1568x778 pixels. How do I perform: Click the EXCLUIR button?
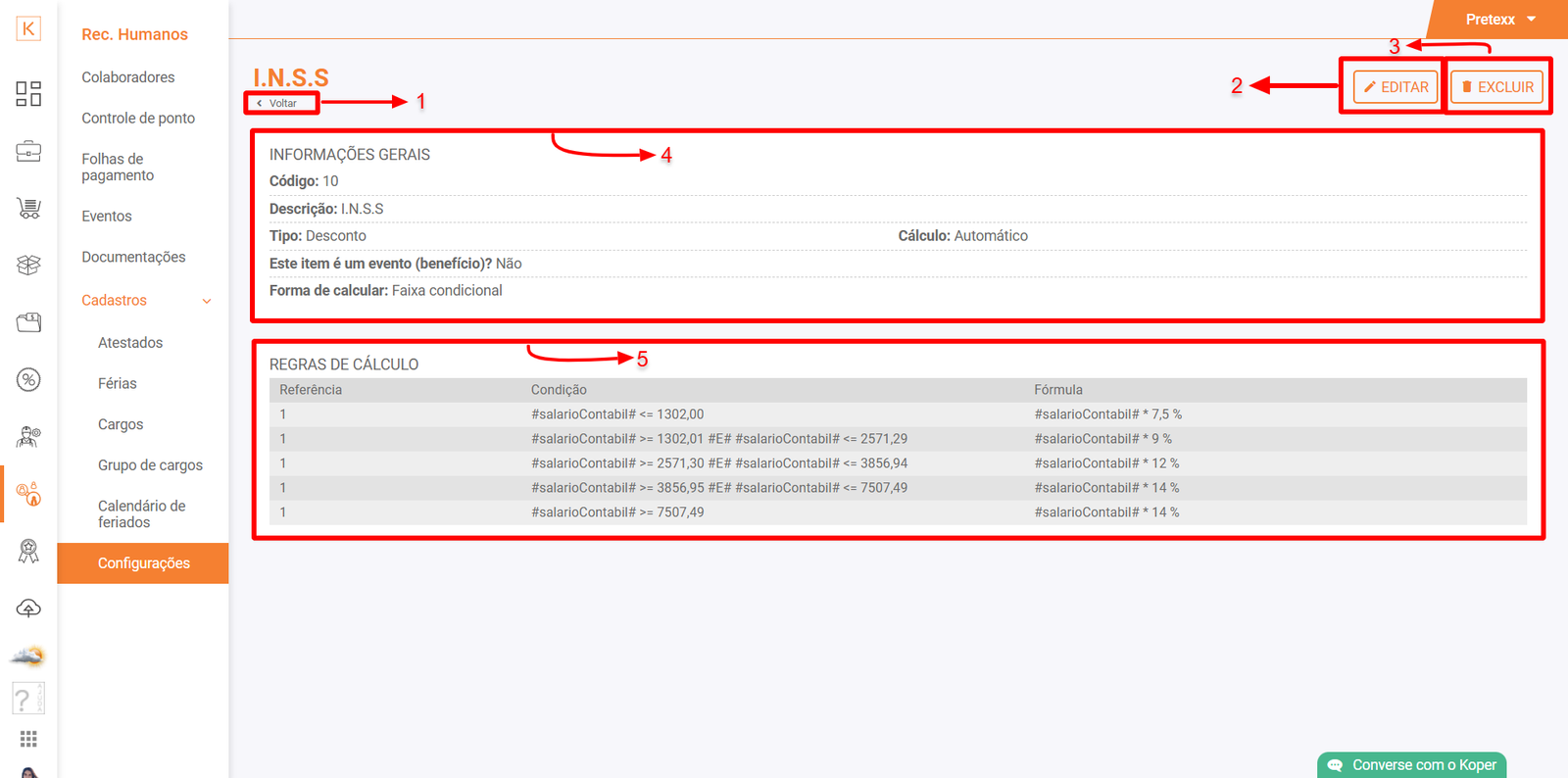(x=1496, y=87)
